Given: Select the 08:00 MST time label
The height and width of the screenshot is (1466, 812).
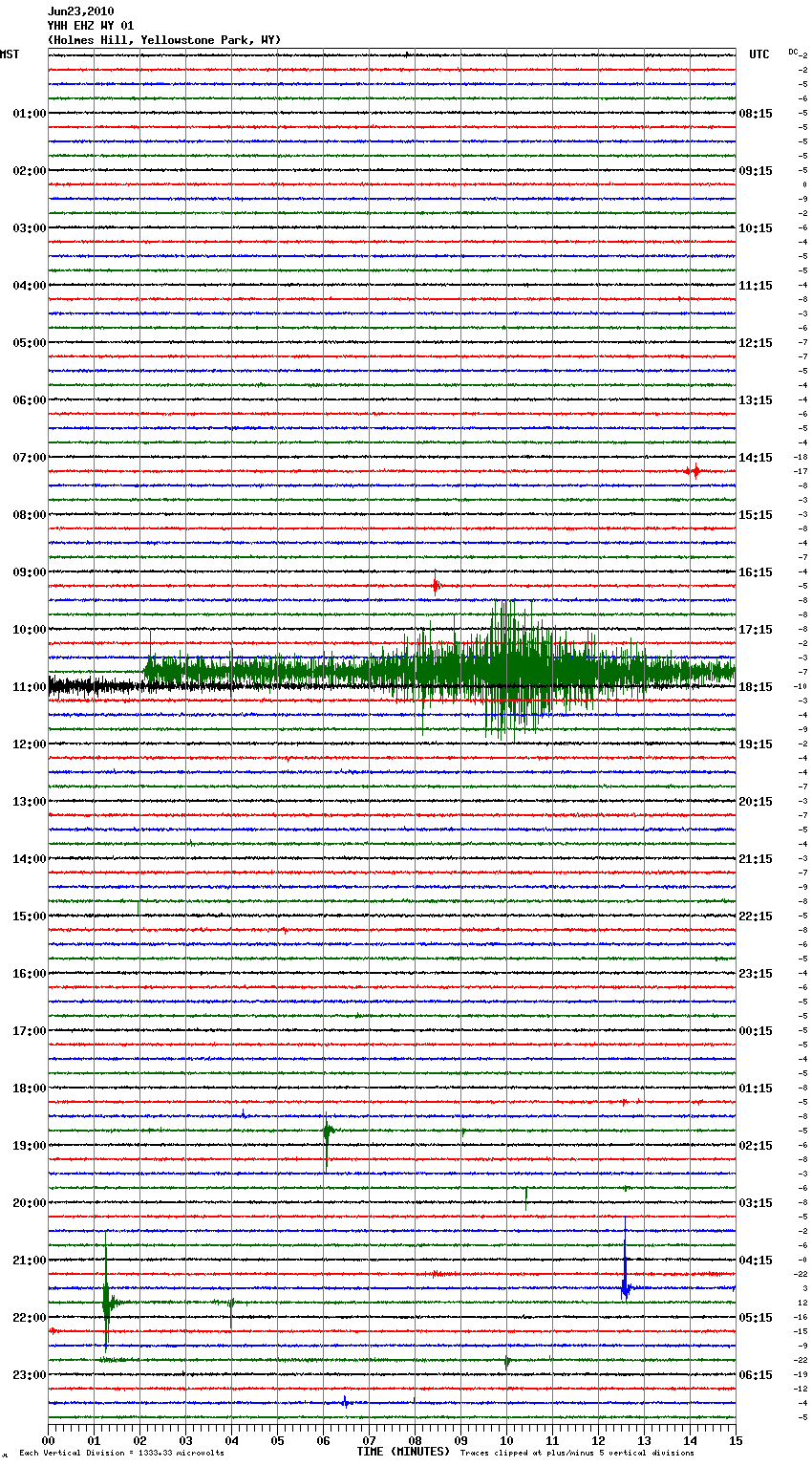Looking at the screenshot, I should (30, 514).
